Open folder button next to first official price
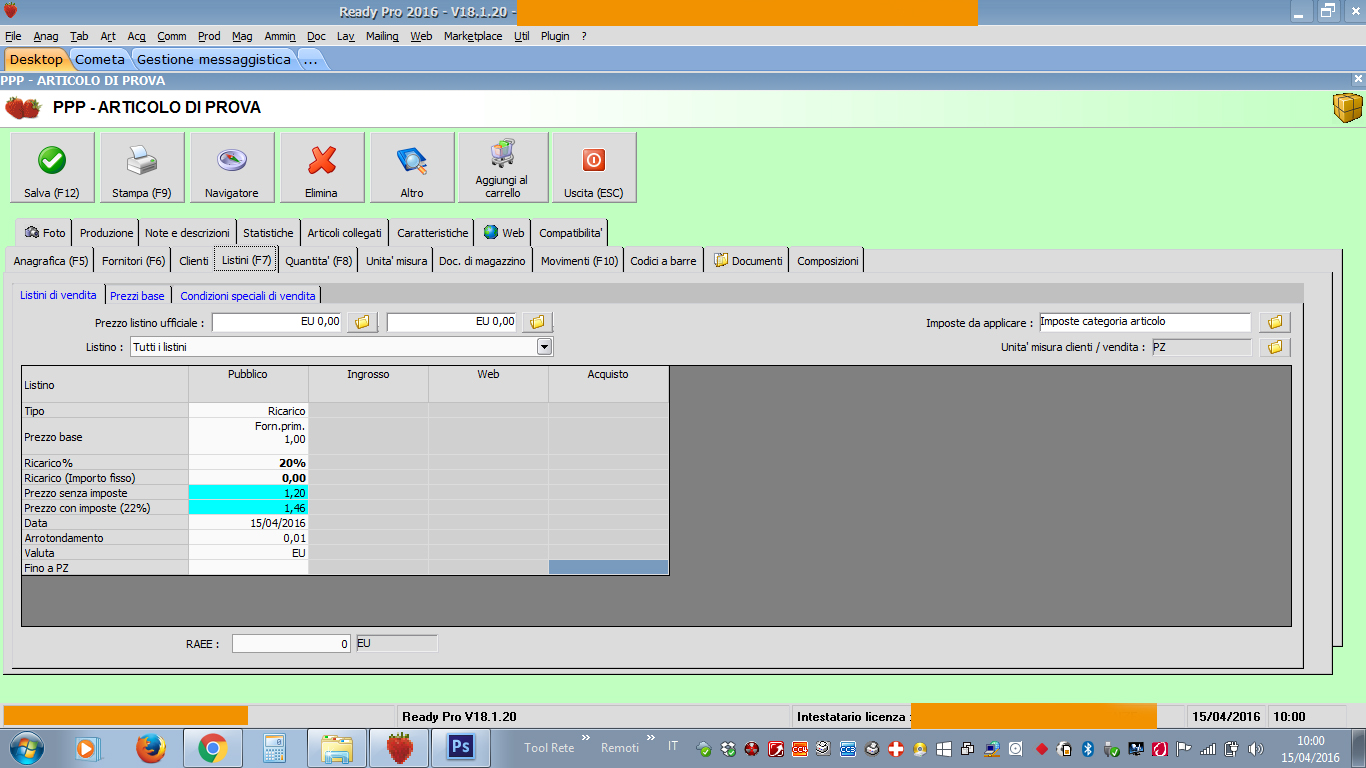 pyautogui.click(x=362, y=322)
